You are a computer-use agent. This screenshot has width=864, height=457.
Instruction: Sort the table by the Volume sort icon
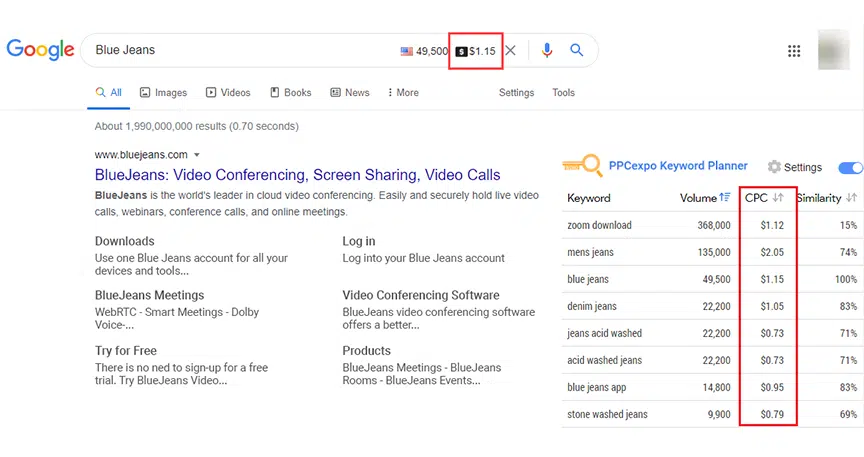(x=725, y=197)
